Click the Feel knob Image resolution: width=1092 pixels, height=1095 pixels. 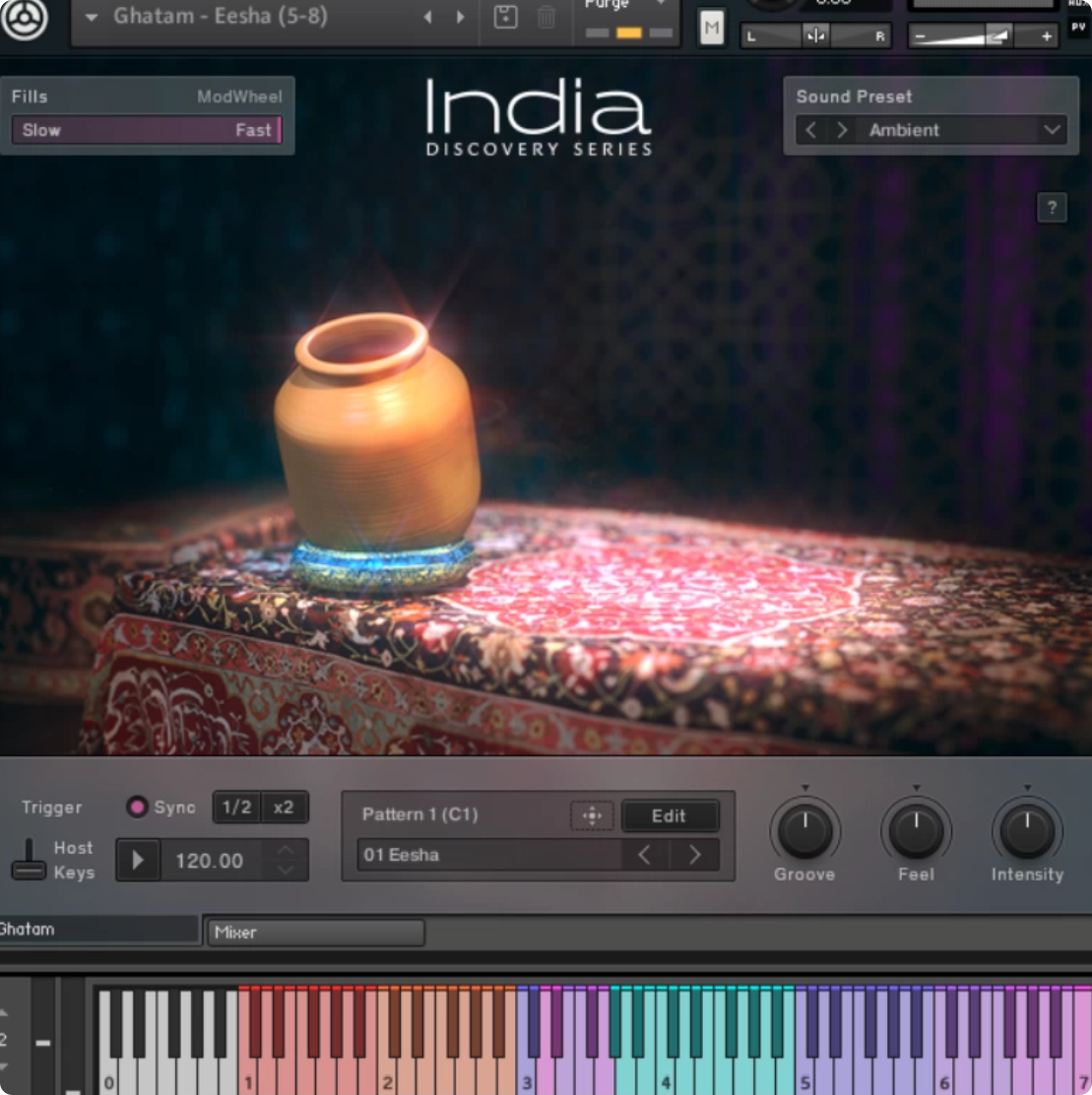(x=916, y=831)
